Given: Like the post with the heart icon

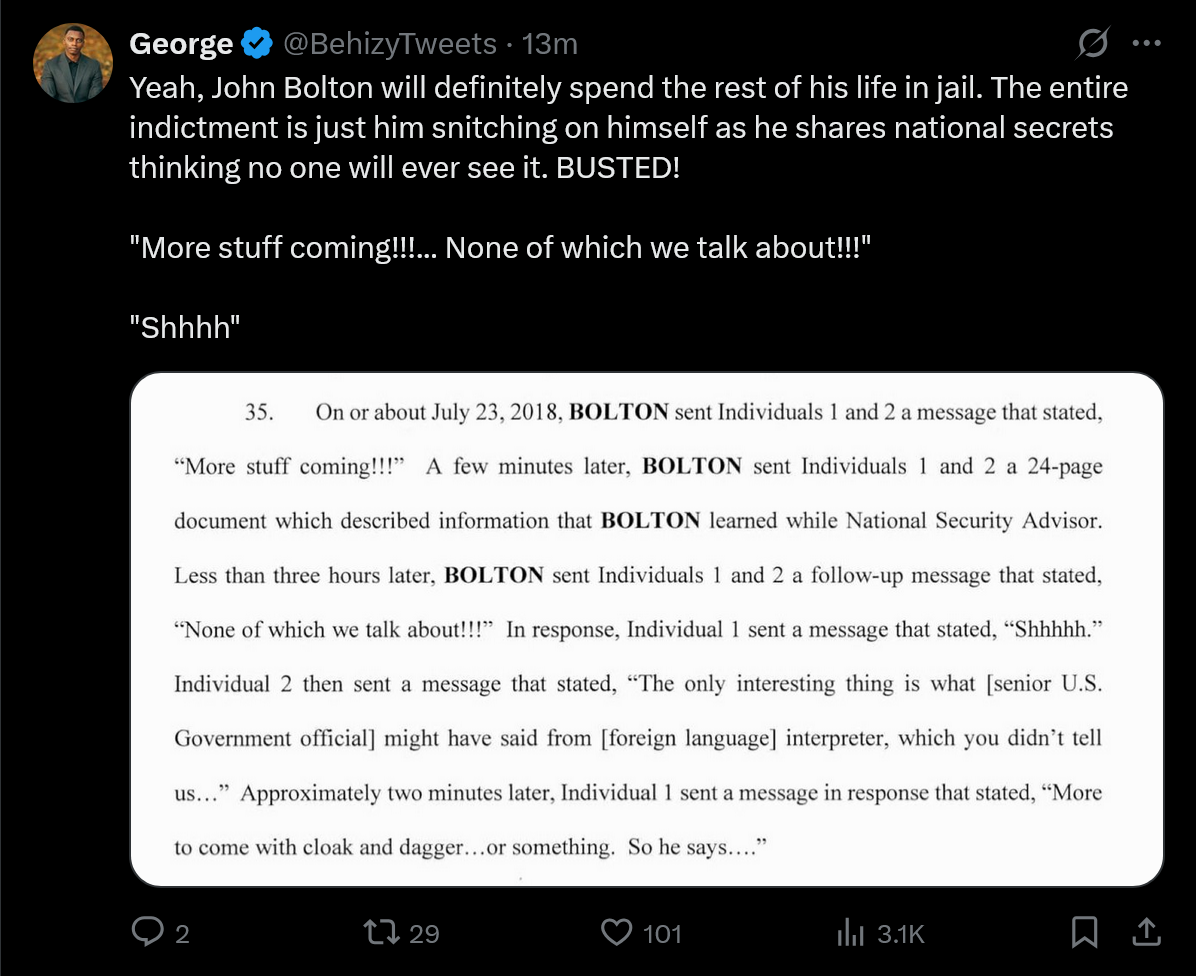Looking at the screenshot, I should point(616,932).
